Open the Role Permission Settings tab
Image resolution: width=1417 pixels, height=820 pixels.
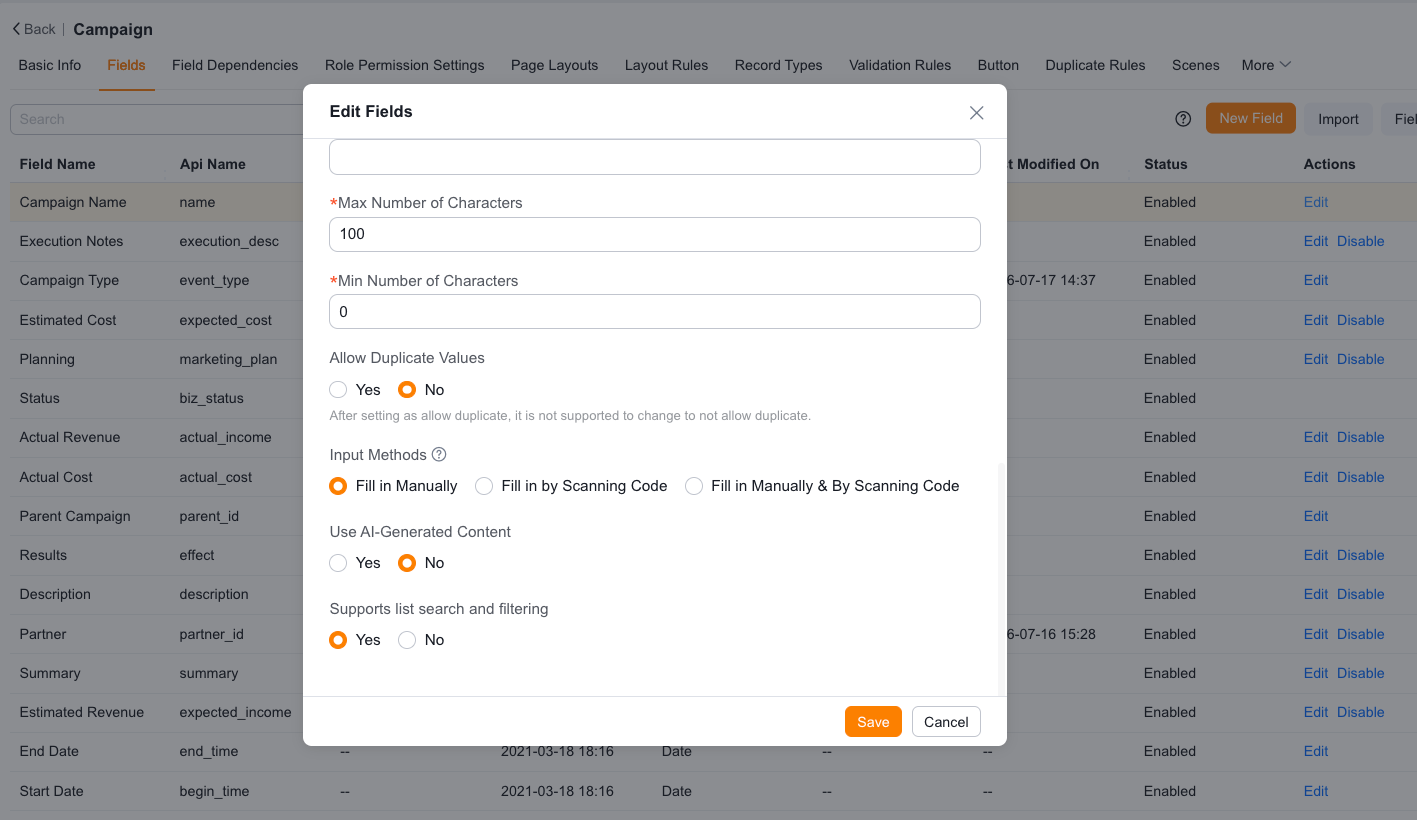click(405, 65)
